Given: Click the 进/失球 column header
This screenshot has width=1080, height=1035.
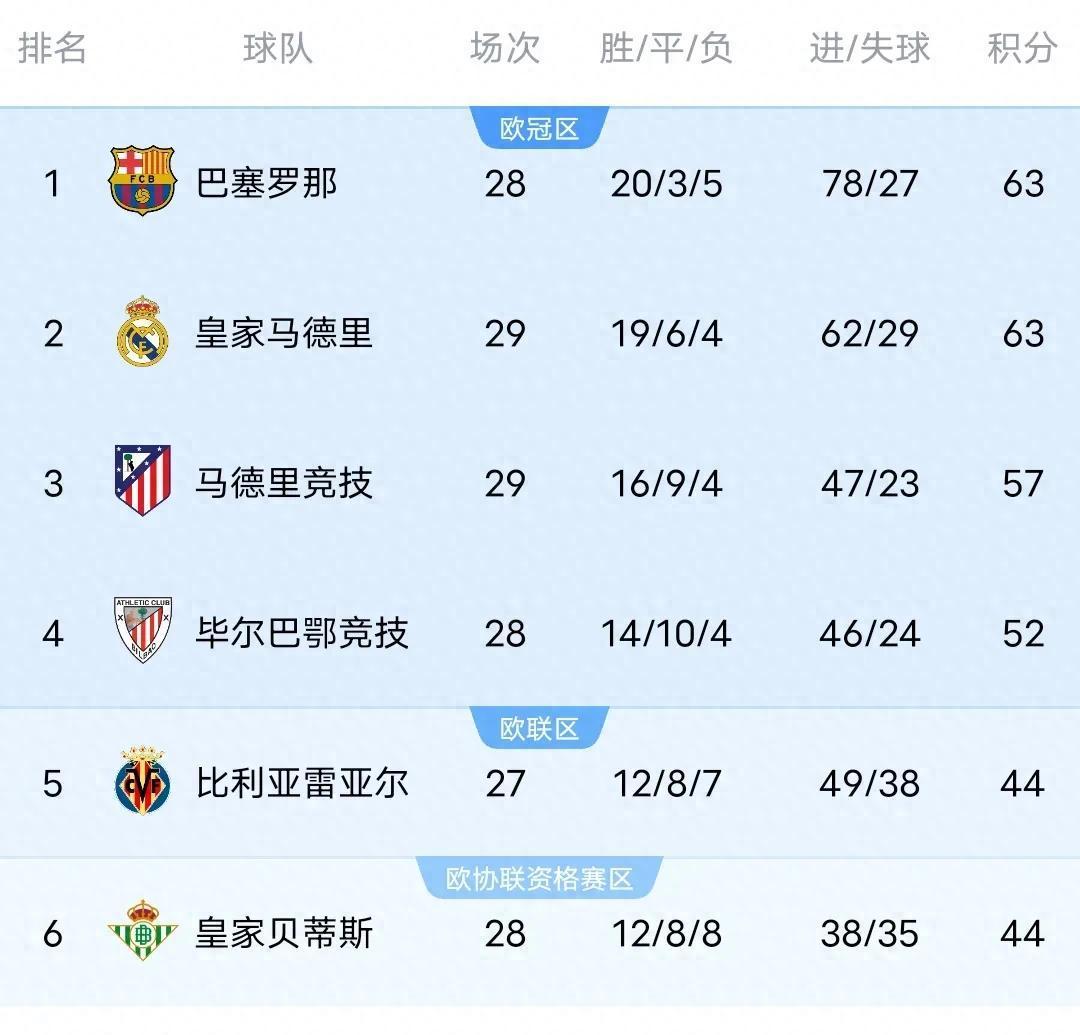Looking at the screenshot, I should tap(870, 48).
